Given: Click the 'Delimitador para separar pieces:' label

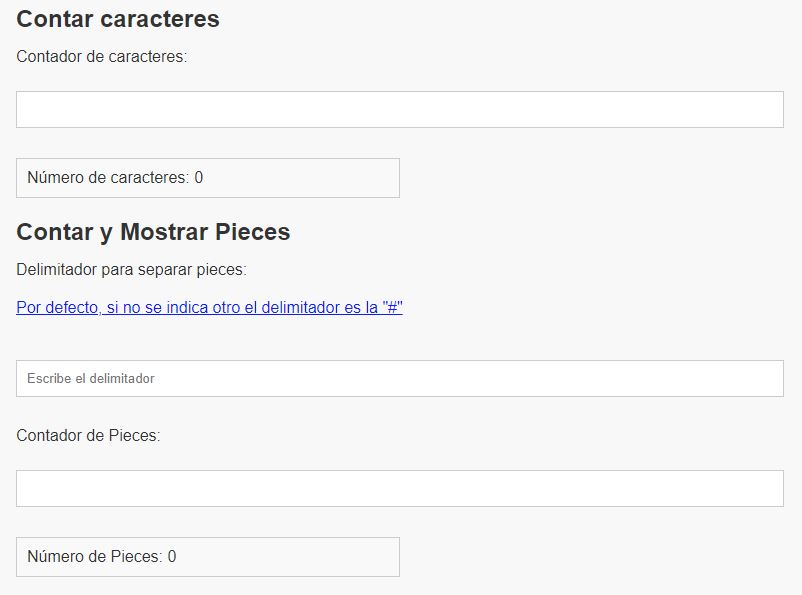Looking at the screenshot, I should [x=131, y=270].
